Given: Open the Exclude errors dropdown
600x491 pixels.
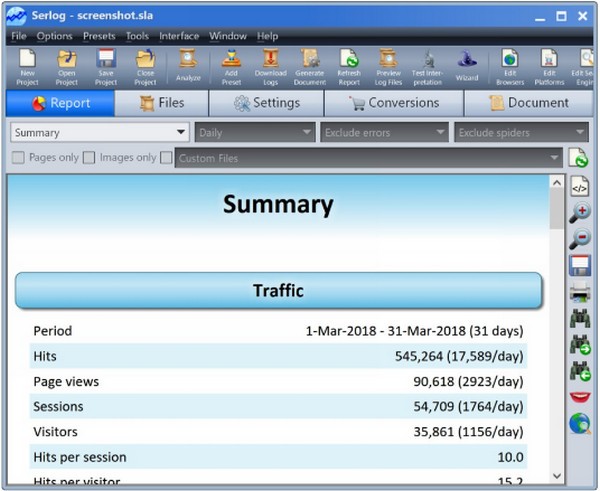Looking at the screenshot, I should pos(385,132).
